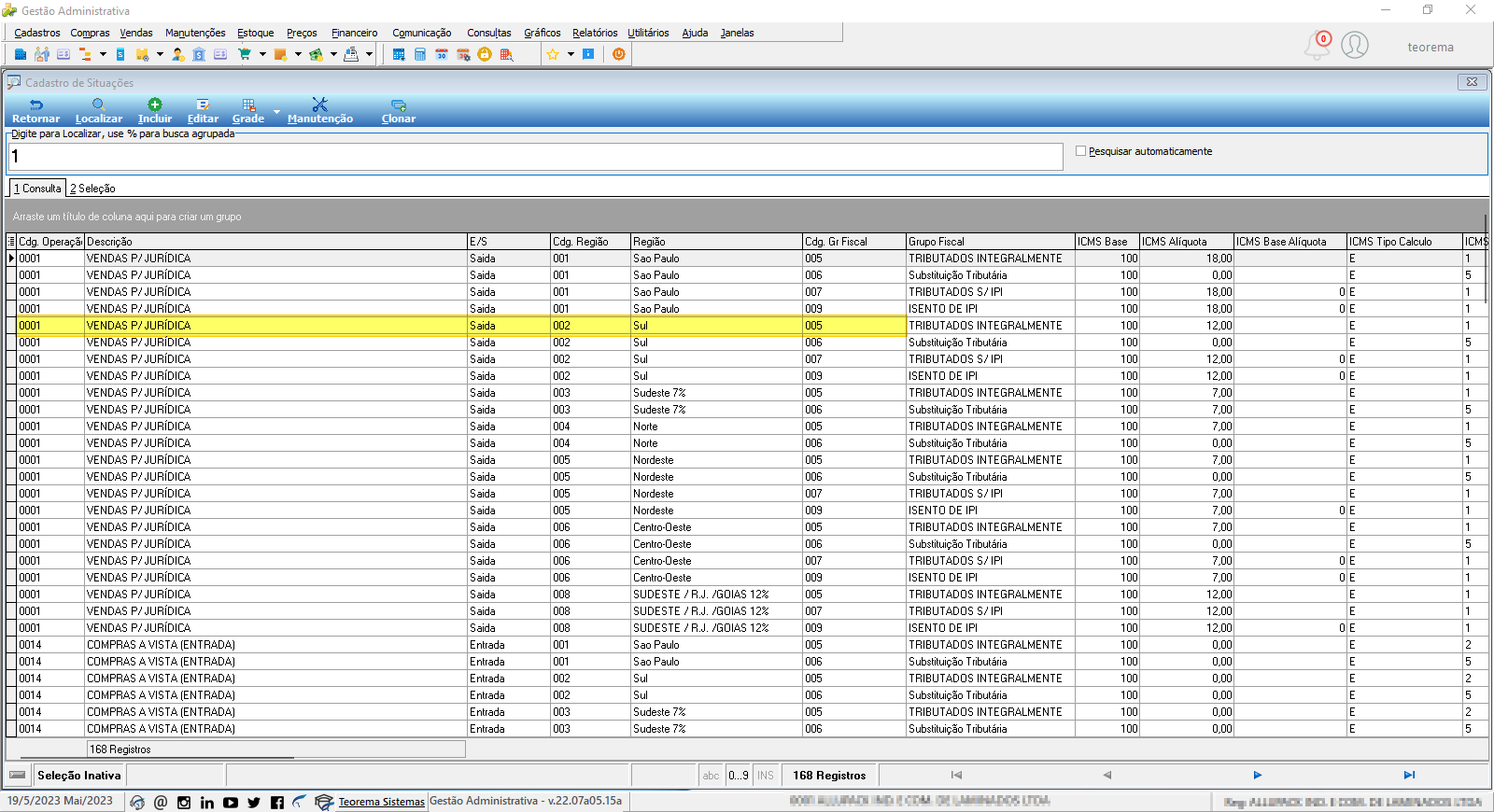Click the user profile avatar icon
The width and height of the screenshot is (1494, 812).
coord(1355,45)
